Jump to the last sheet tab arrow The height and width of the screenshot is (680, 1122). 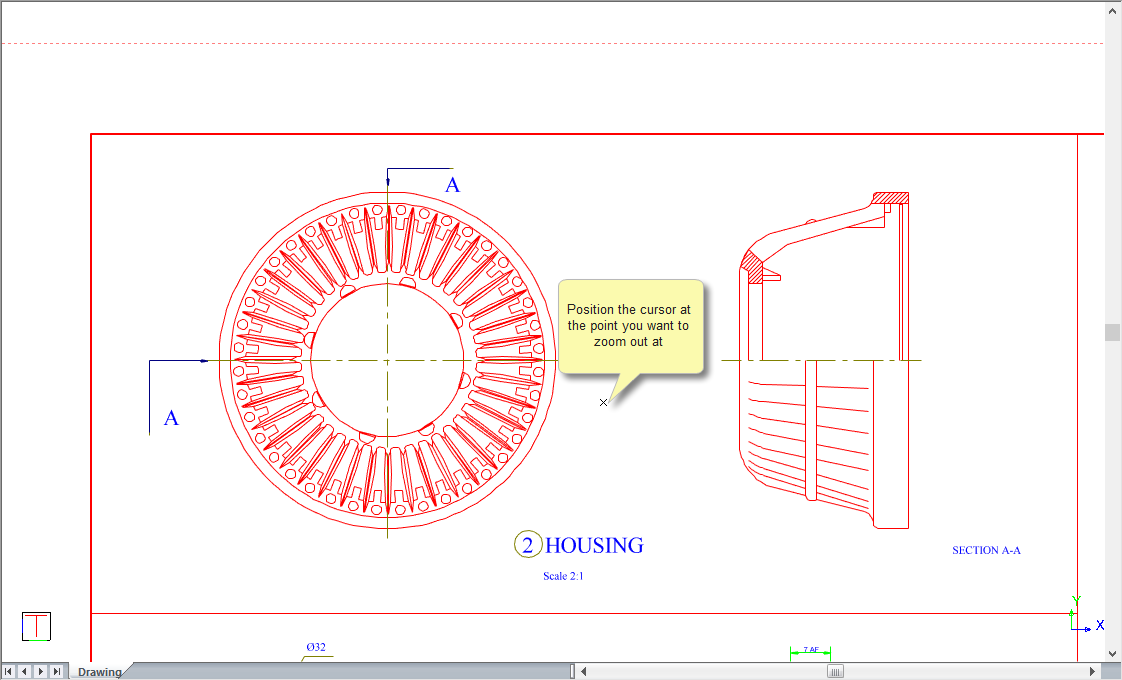pos(57,672)
